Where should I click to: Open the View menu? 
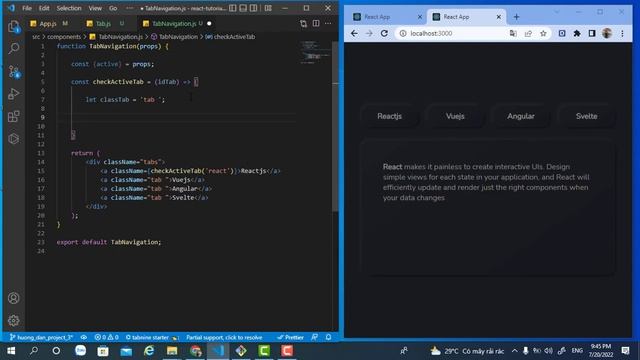click(x=95, y=8)
